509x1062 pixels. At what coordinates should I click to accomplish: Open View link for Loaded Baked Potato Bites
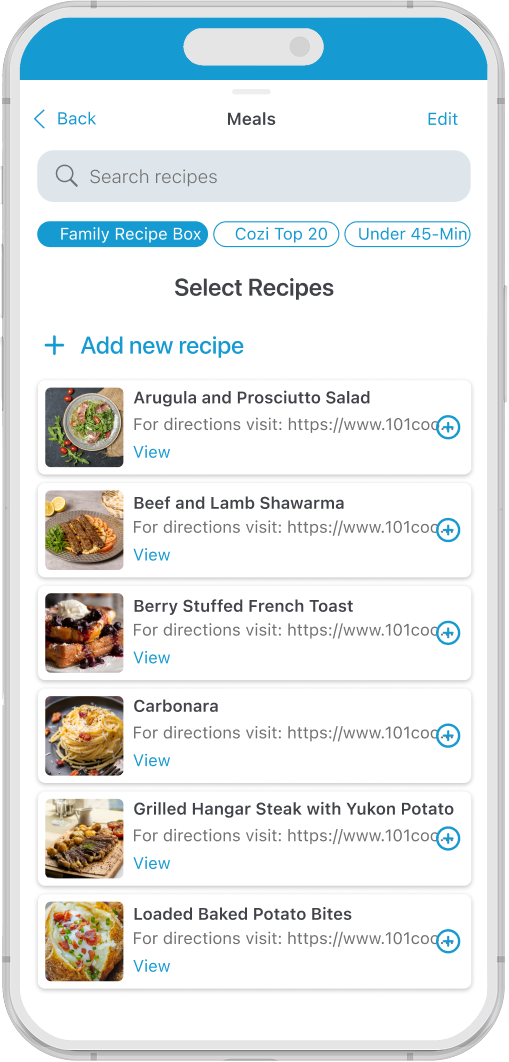tap(152, 967)
